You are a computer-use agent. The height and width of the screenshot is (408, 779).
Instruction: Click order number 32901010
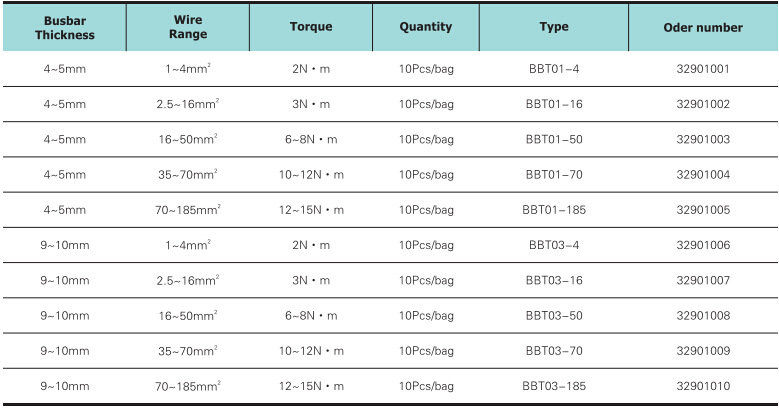(x=703, y=385)
